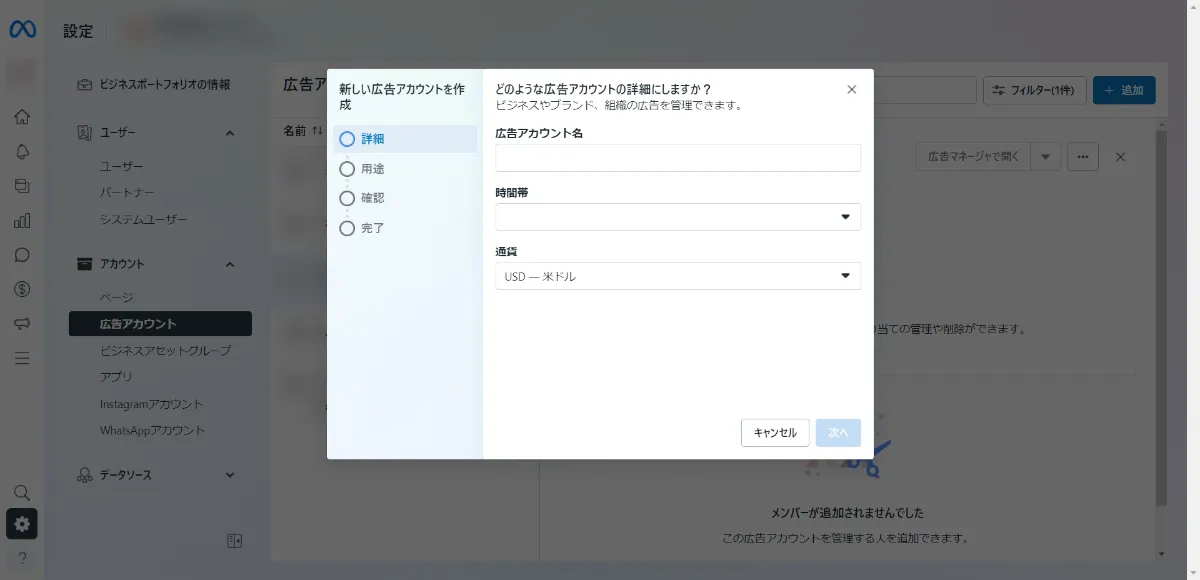Collapse the アカウント section chevron
The image size is (1200, 580).
click(229, 264)
